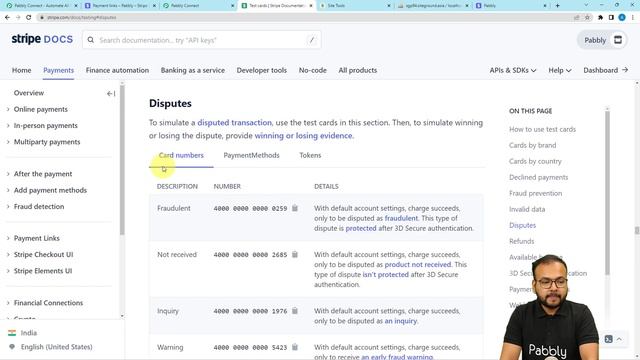
Task: Click the Stripe Docs logo
Action: 42,39
